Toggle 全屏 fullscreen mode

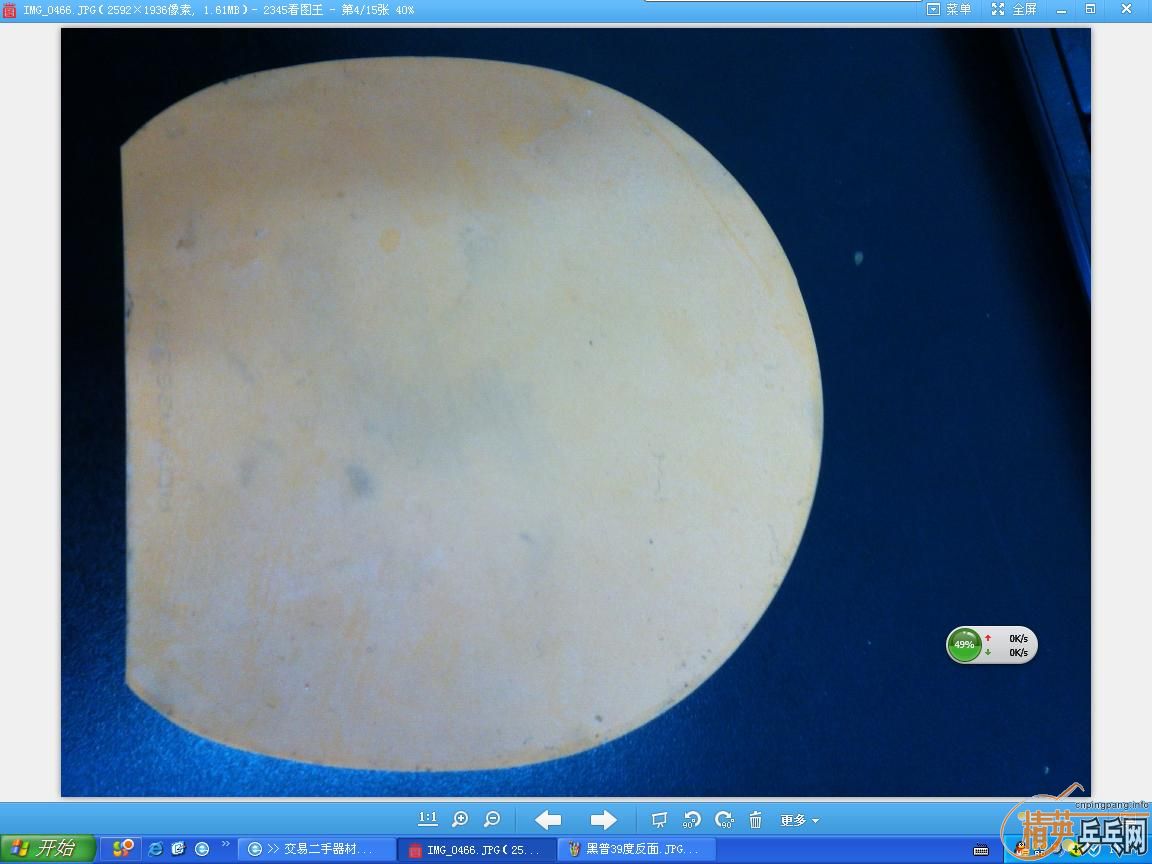pos(1014,9)
